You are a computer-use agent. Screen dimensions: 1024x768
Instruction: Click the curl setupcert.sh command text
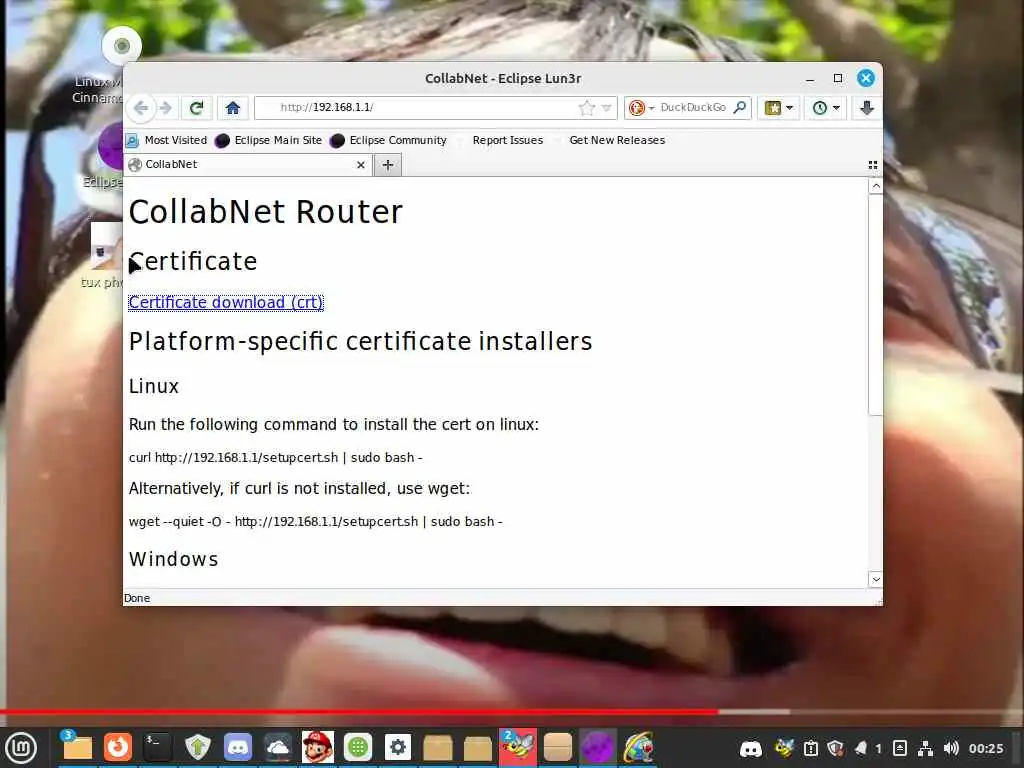tap(276, 458)
